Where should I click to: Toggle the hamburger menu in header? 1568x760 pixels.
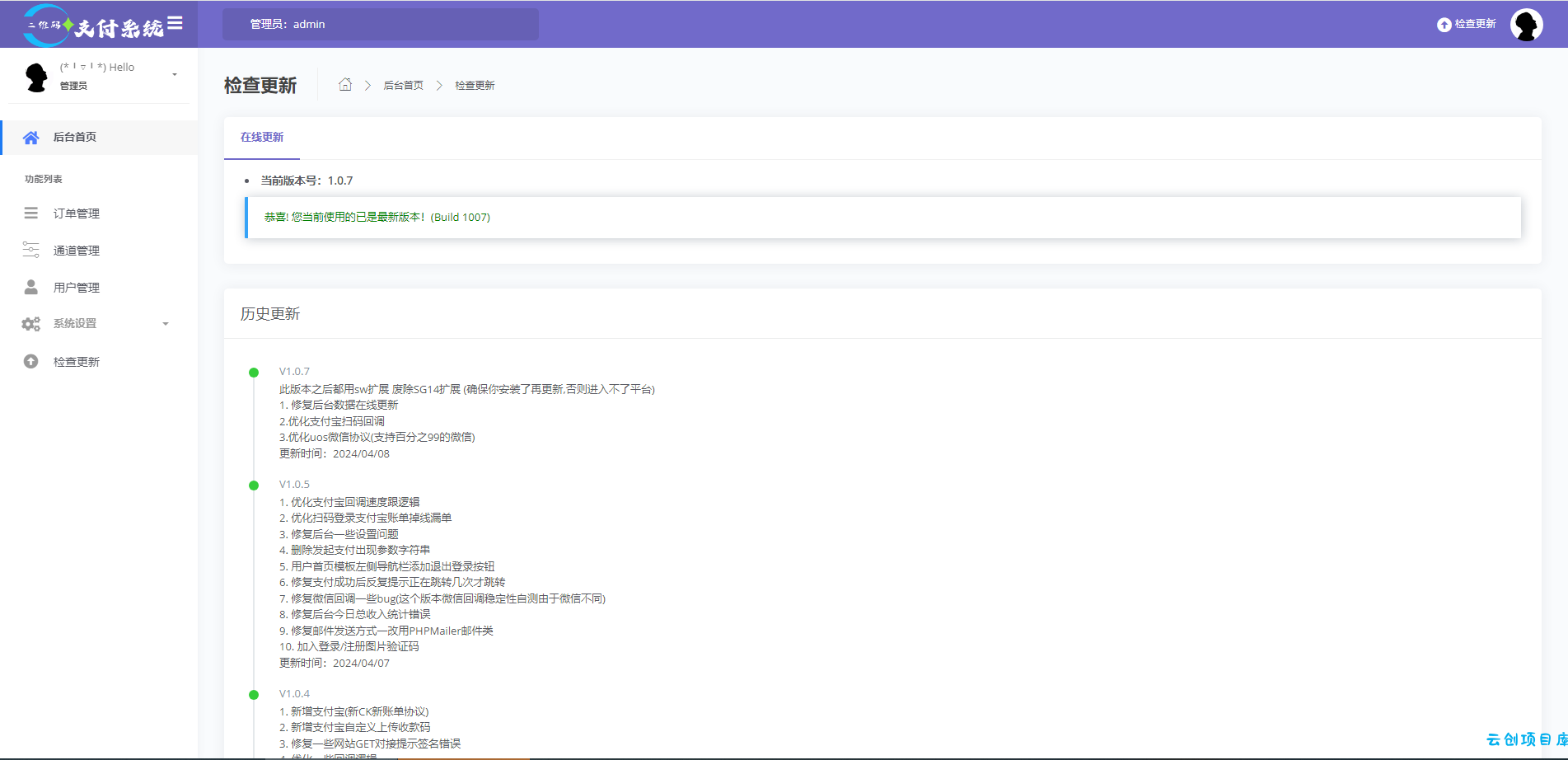(175, 23)
